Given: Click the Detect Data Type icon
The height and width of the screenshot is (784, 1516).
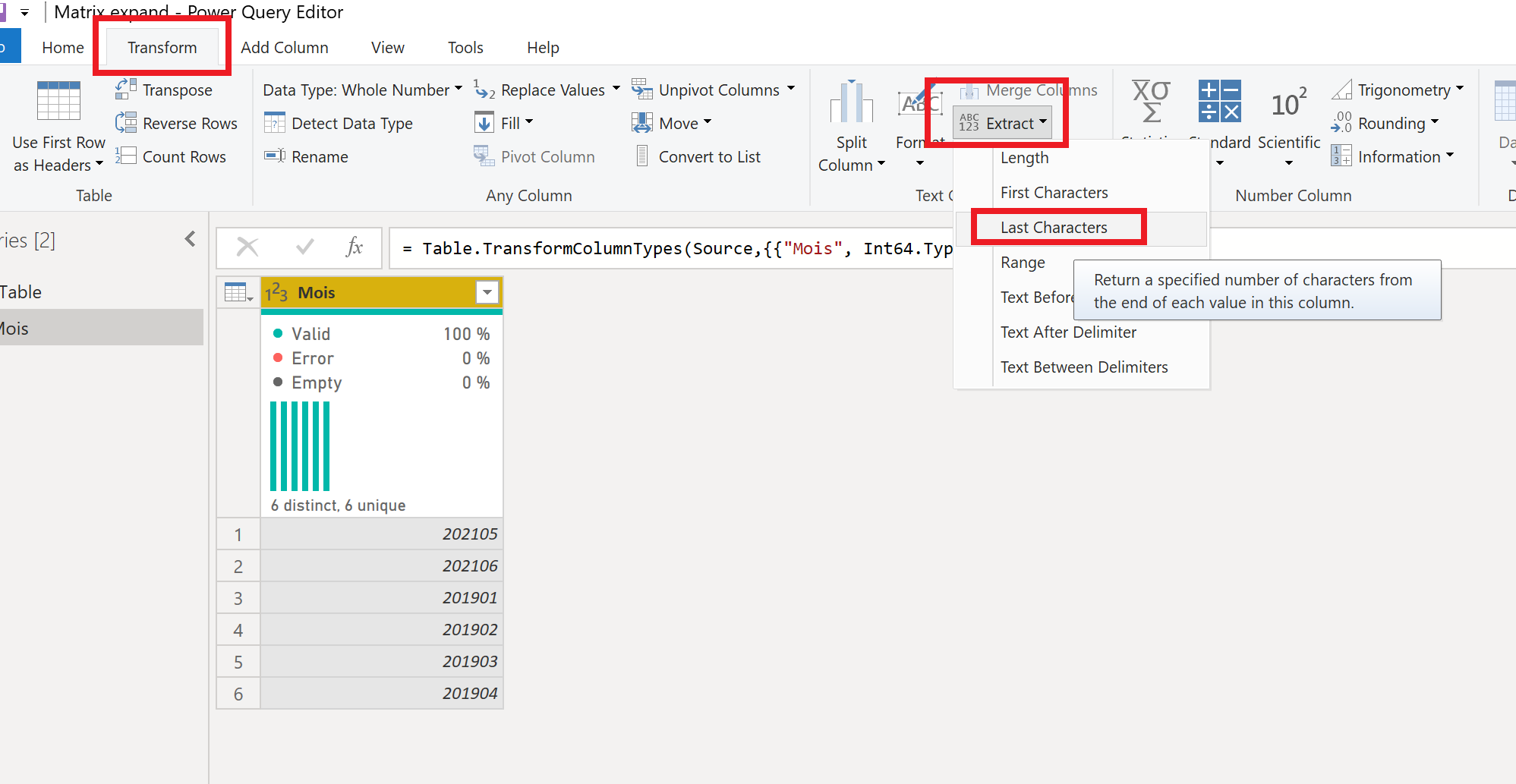Looking at the screenshot, I should coord(274,123).
